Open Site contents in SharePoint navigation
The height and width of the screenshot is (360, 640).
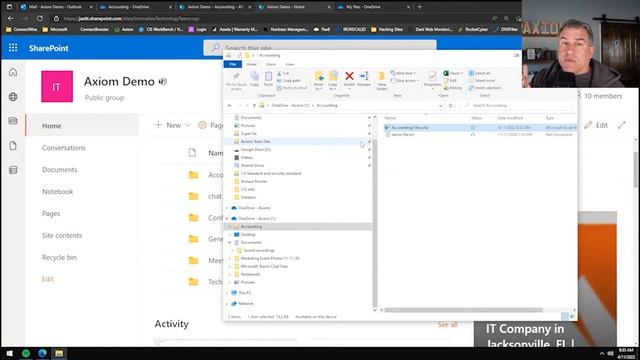62,236
